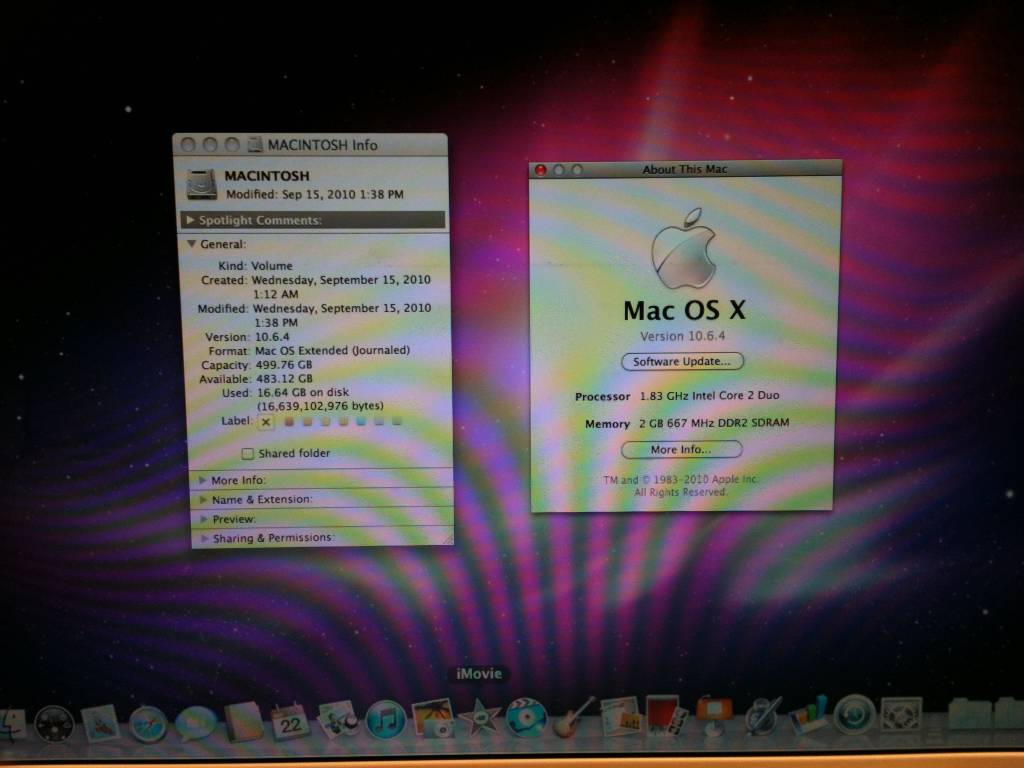The image size is (1024, 768).
Task: Click the Software Update... button
Action: pyautogui.click(x=682, y=361)
